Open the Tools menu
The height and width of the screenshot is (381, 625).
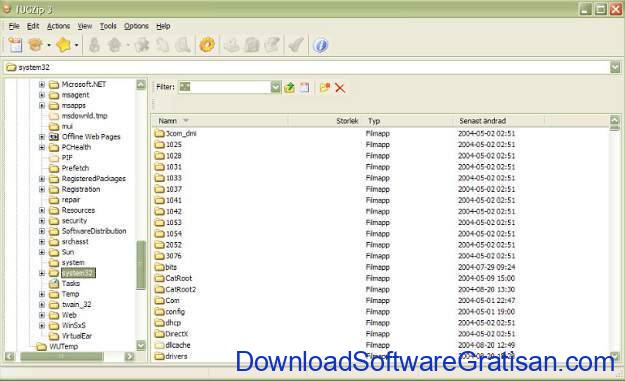(108, 26)
